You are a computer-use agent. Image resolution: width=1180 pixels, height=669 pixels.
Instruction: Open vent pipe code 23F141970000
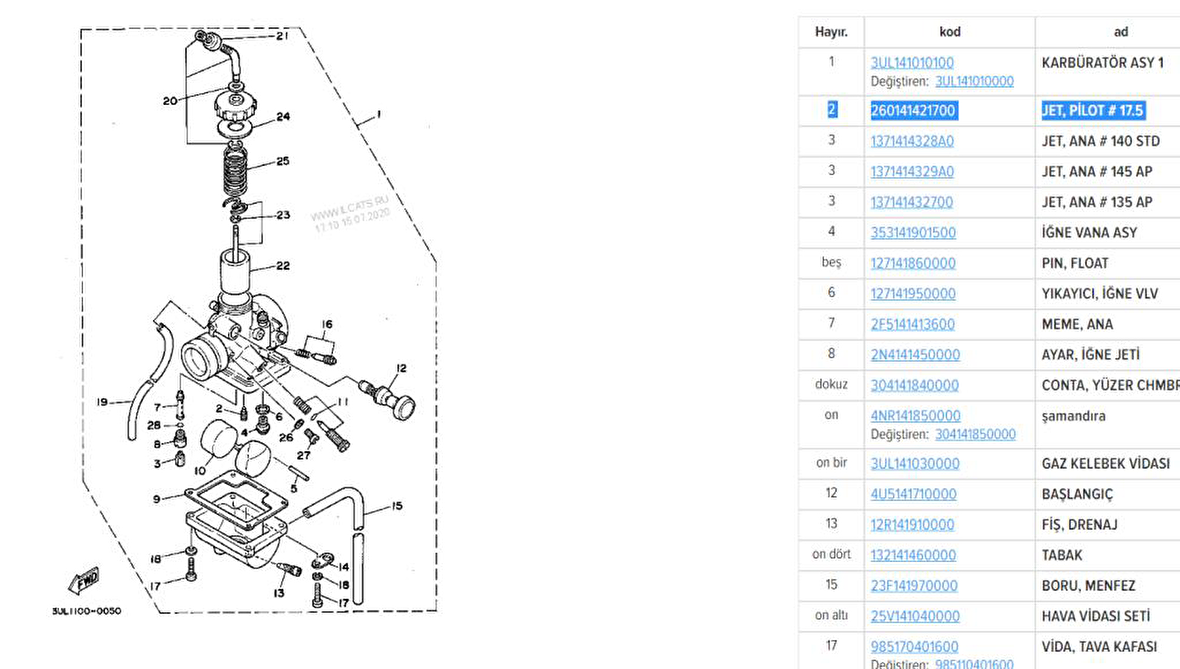coord(914,585)
